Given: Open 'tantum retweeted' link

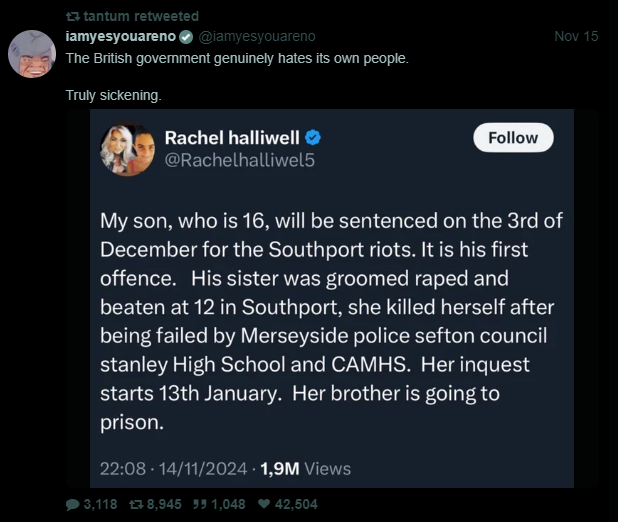Looking at the screenshot, I should [x=141, y=16].
